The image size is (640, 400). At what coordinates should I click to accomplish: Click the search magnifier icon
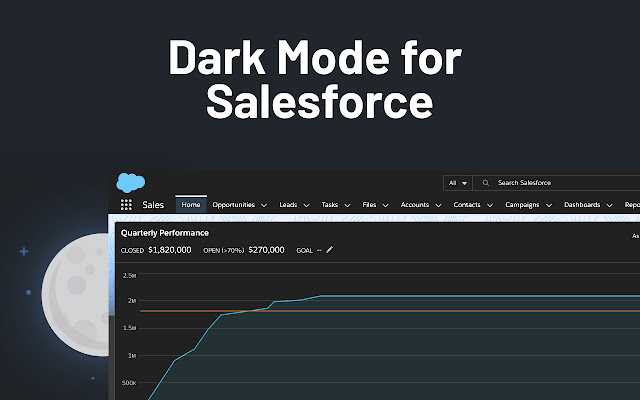click(486, 183)
